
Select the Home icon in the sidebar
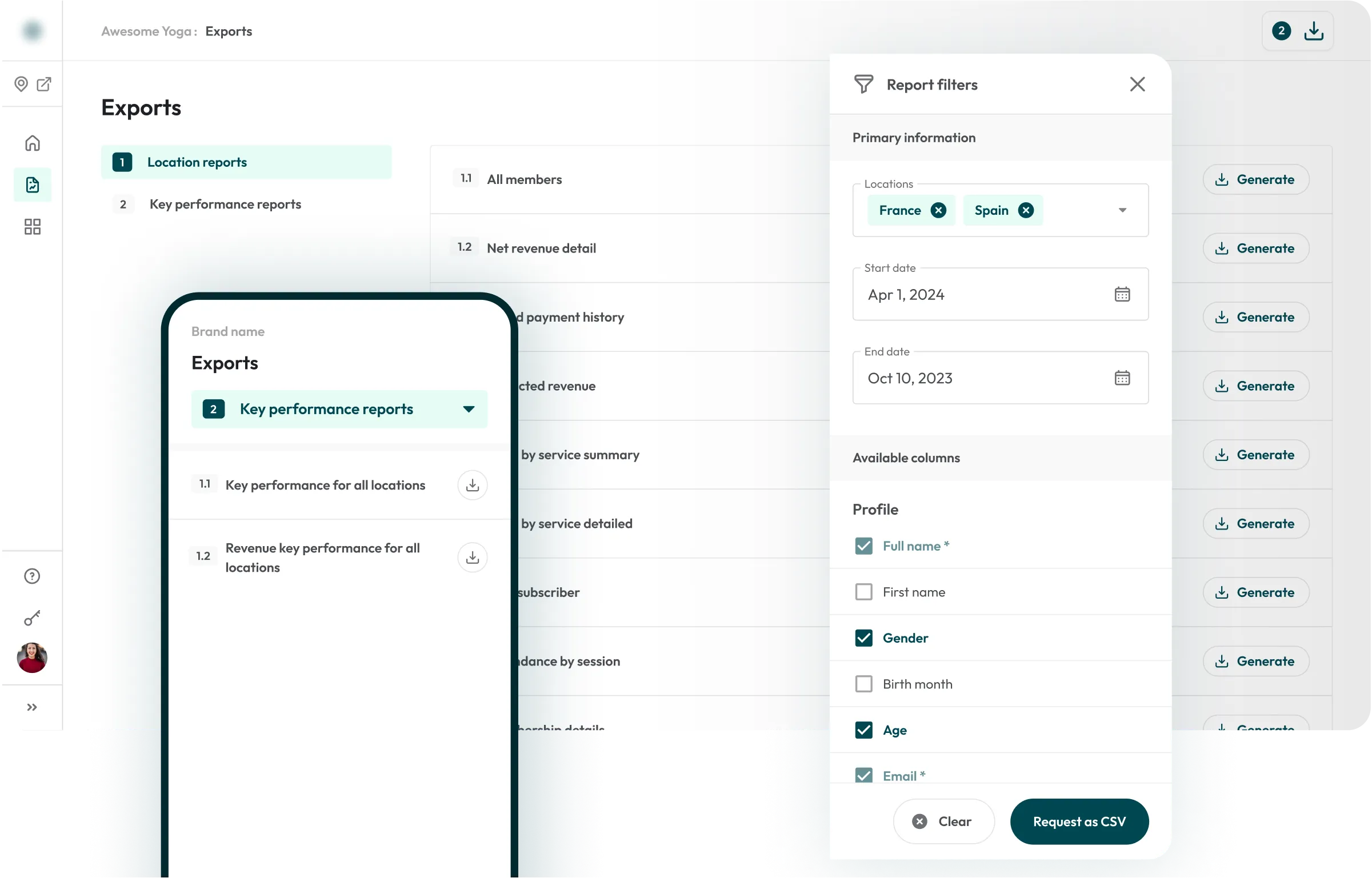click(x=32, y=142)
